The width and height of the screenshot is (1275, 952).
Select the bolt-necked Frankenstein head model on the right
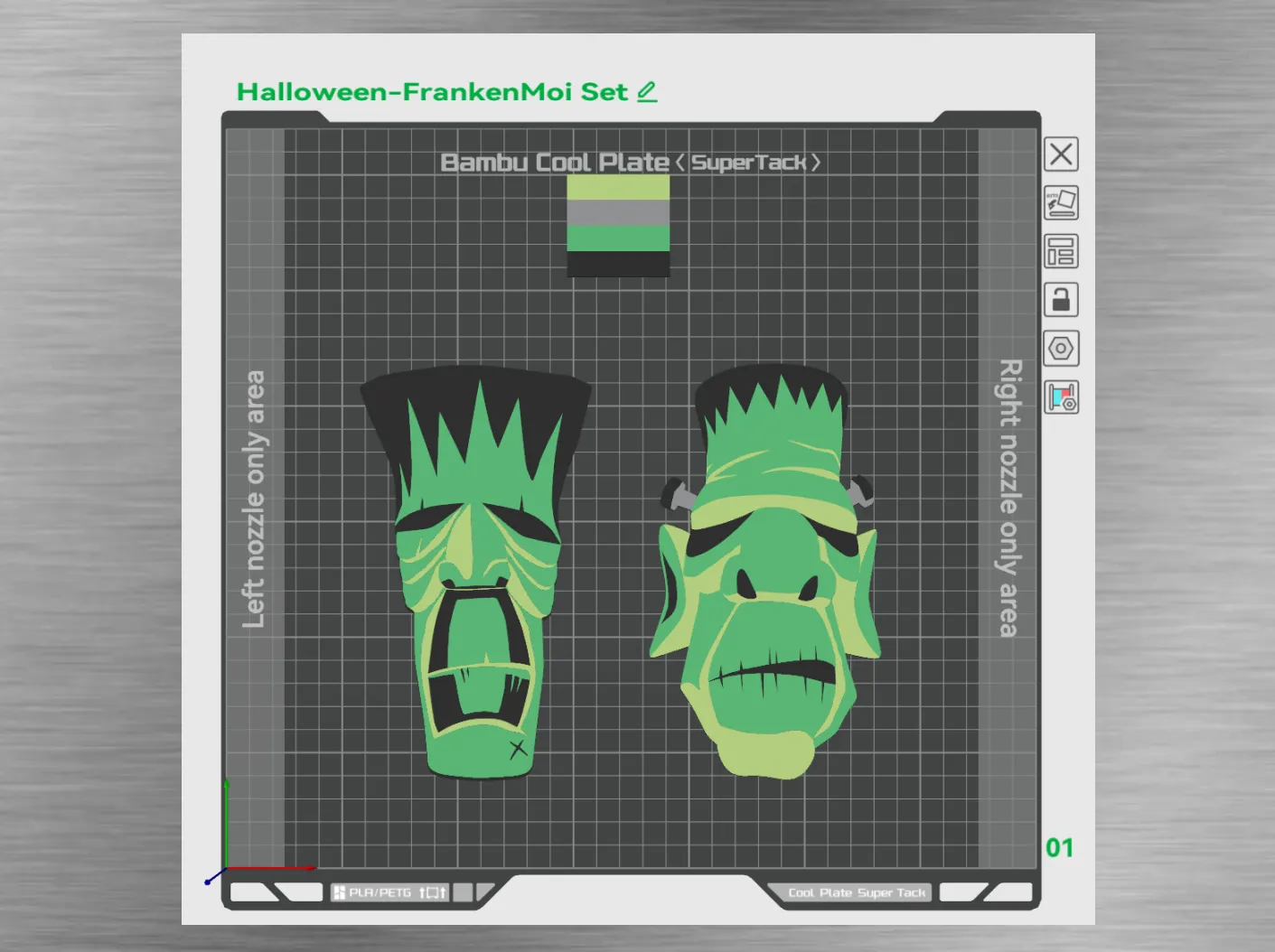coord(765,570)
